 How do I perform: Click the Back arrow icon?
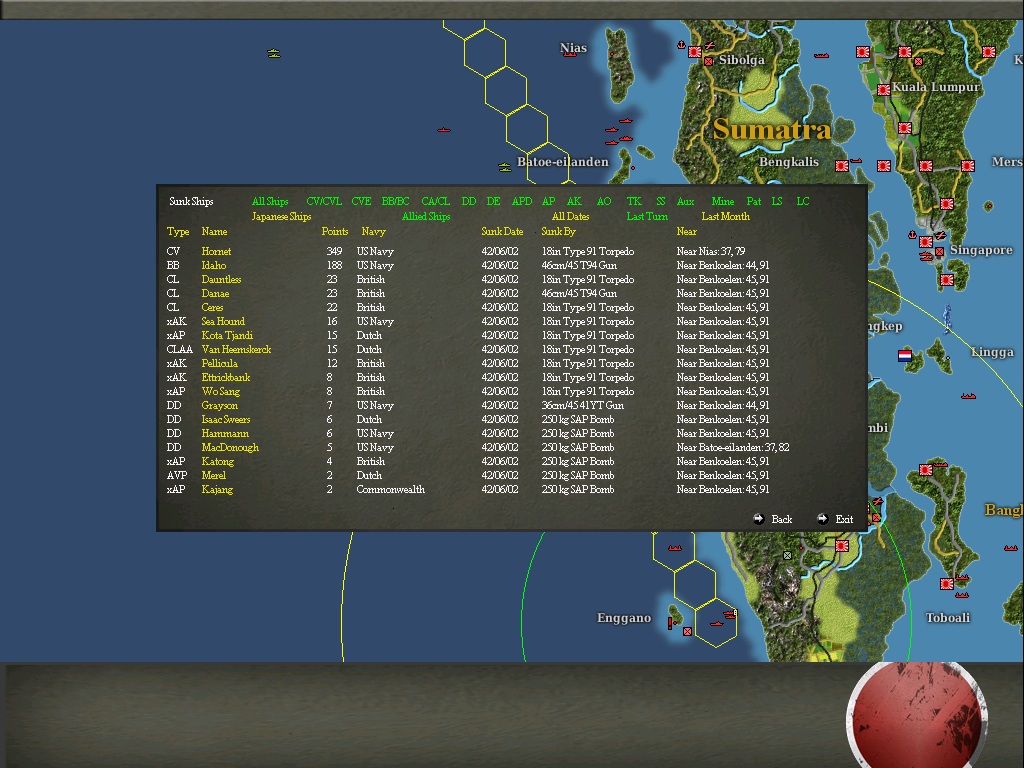(x=758, y=519)
